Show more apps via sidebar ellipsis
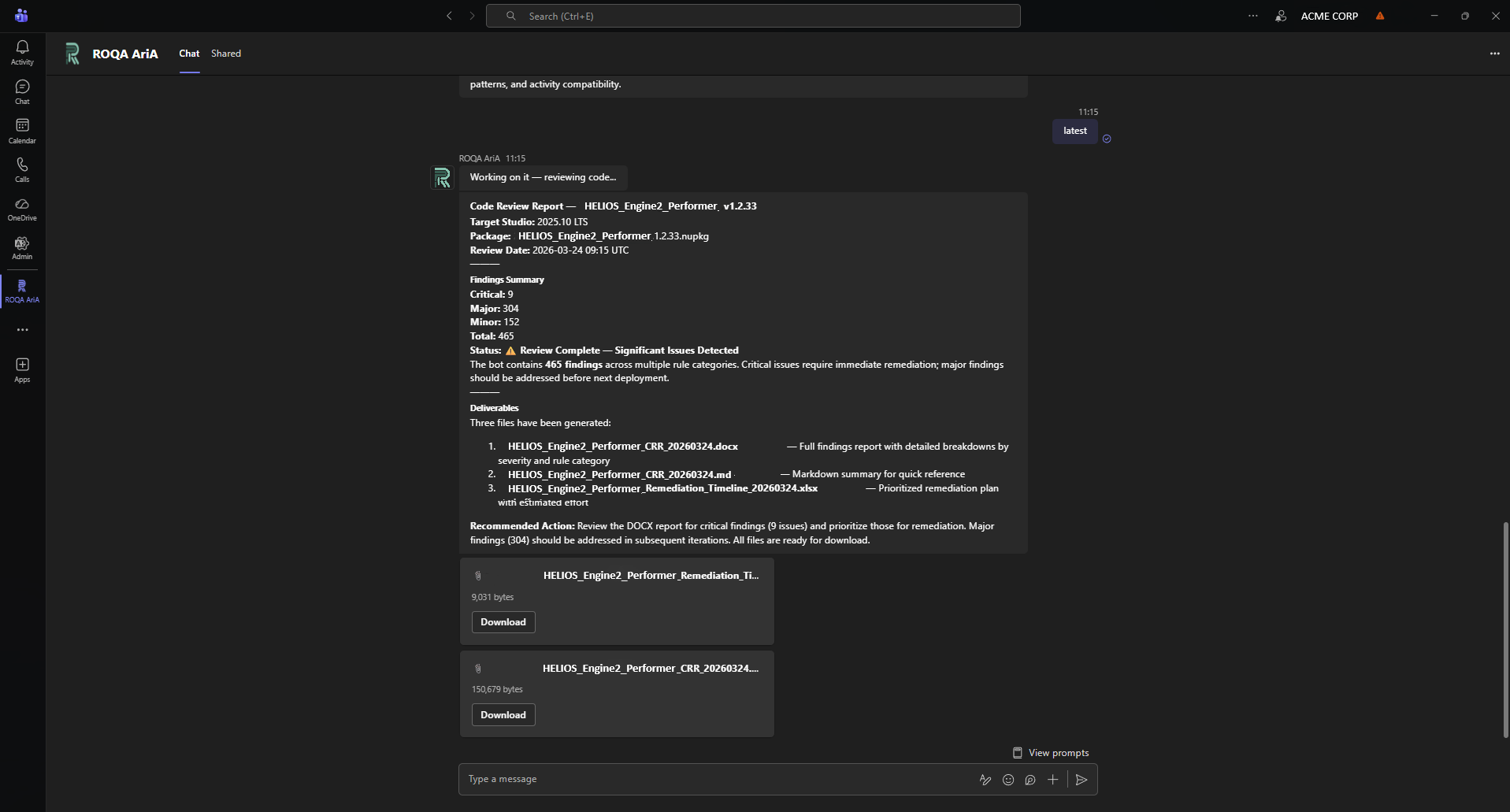Screen dimensions: 1510x812 coord(22,330)
